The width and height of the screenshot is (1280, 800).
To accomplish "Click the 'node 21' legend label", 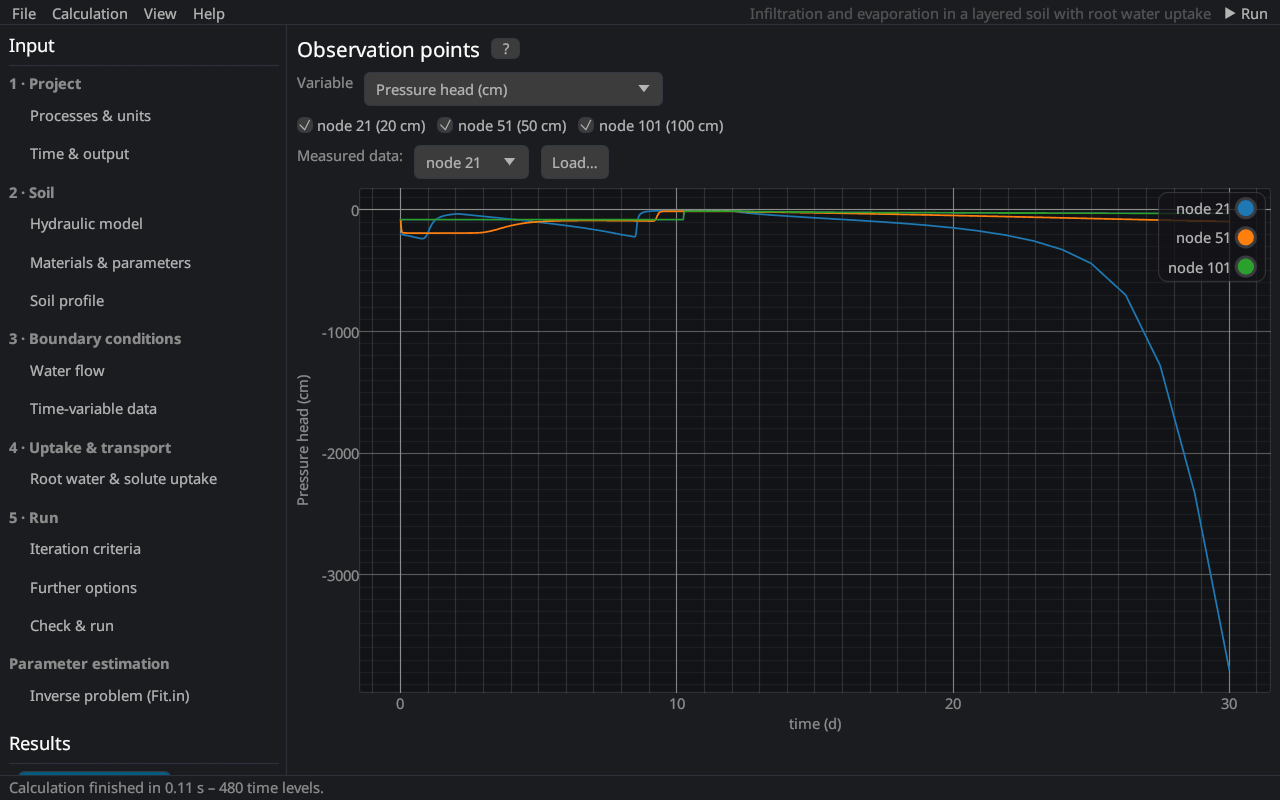I will coord(1203,209).
